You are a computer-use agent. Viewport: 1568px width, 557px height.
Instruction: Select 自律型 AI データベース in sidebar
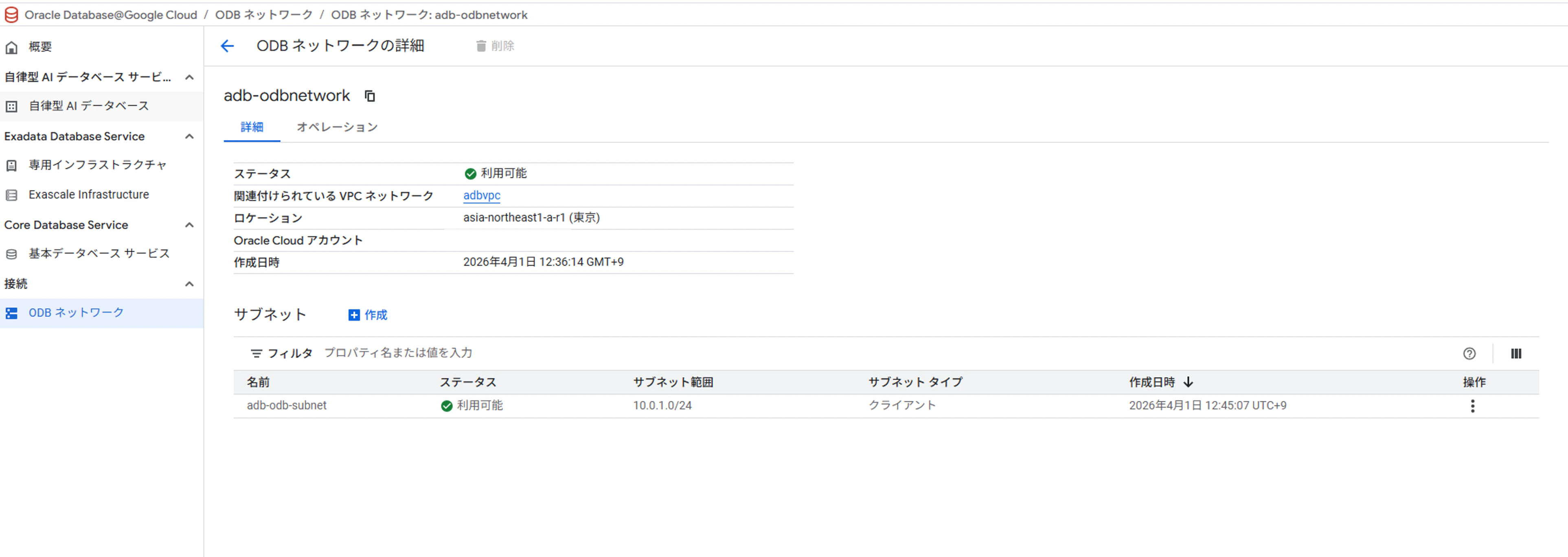[x=102, y=106]
